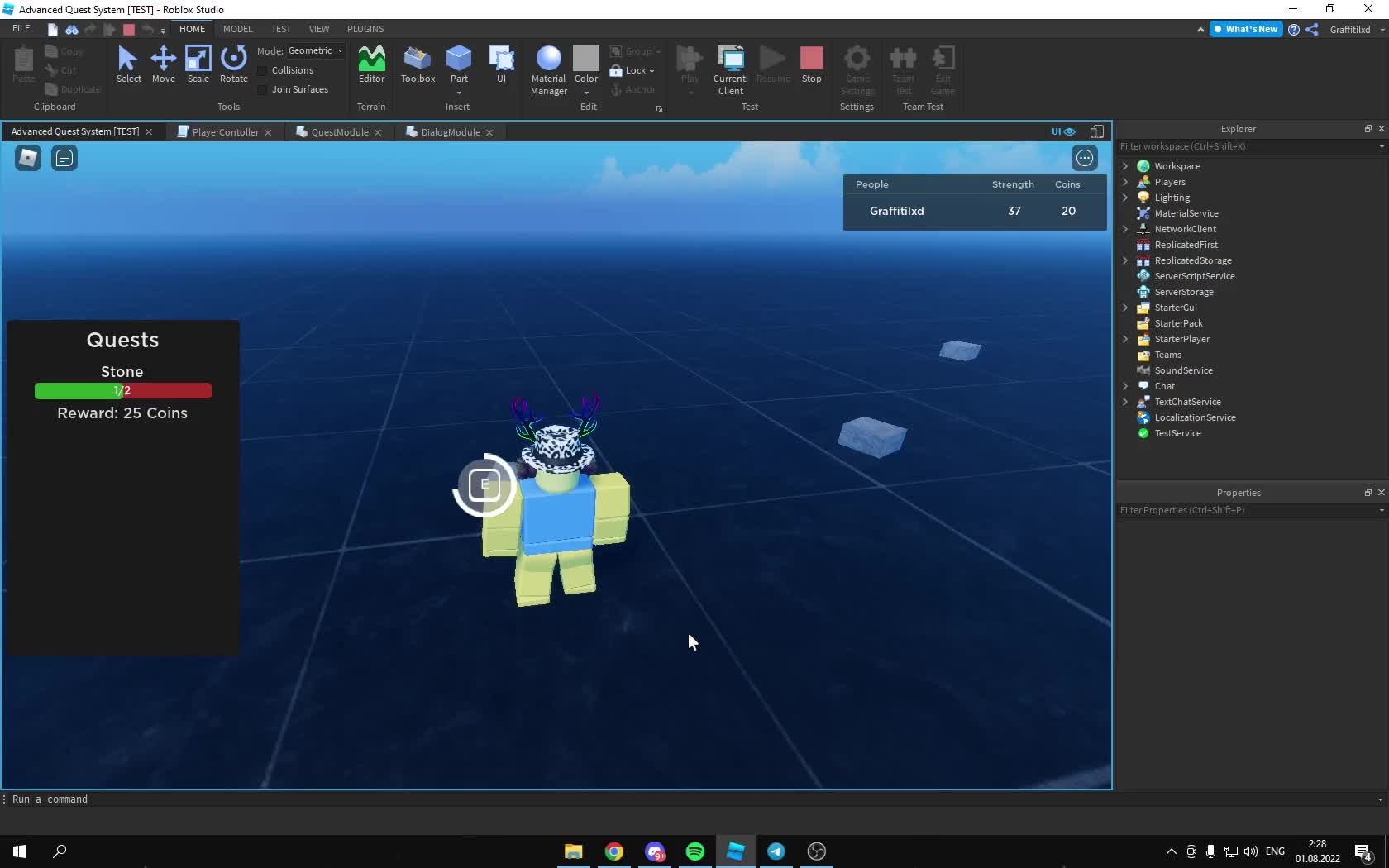Click the Roblox menu icon in viewport
Screen dimensions: 1389x868
pyautogui.click(x=28, y=158)
